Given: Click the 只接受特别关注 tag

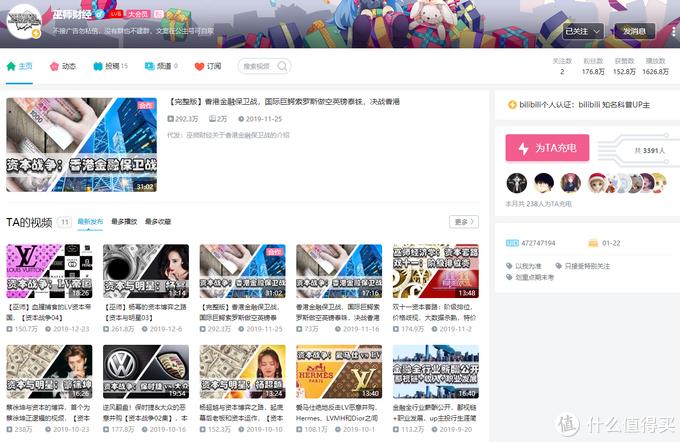Looking at the screenshot, I should (x=583, y=266).
